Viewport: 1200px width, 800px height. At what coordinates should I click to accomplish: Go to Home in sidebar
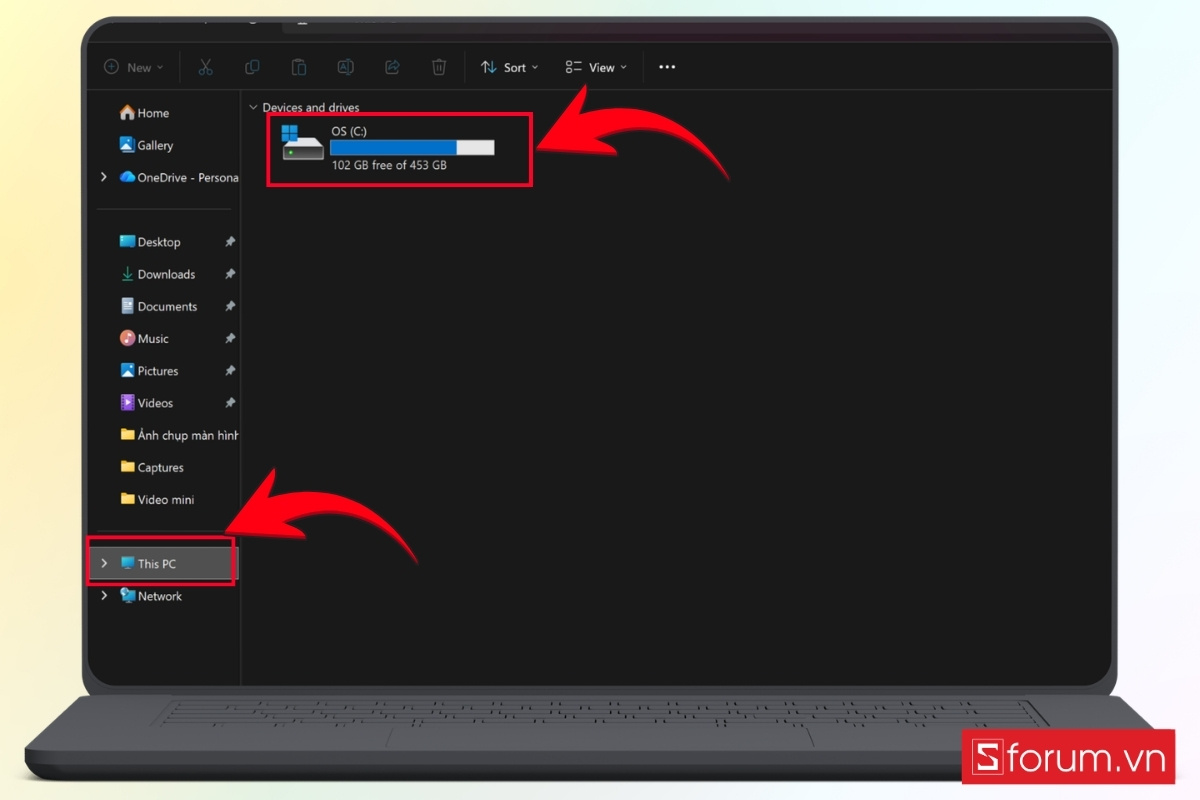coord(144,113)
